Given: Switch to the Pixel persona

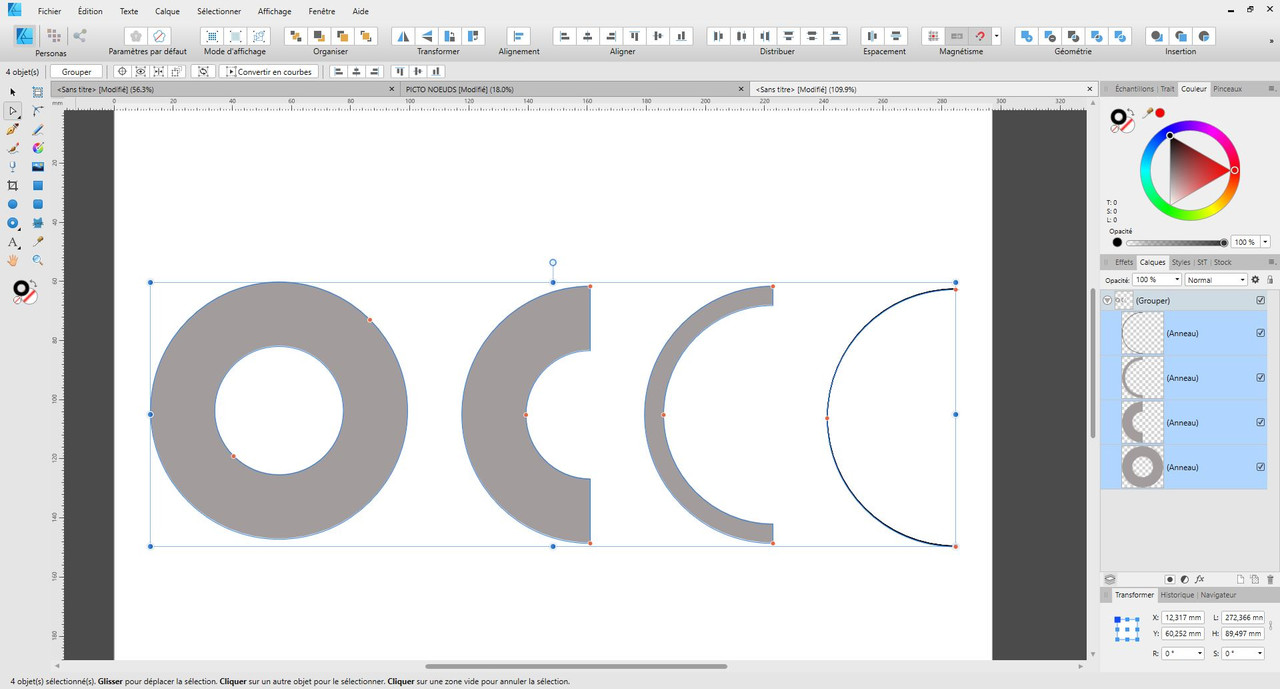Looking at the screenshot, I should 52,36.
